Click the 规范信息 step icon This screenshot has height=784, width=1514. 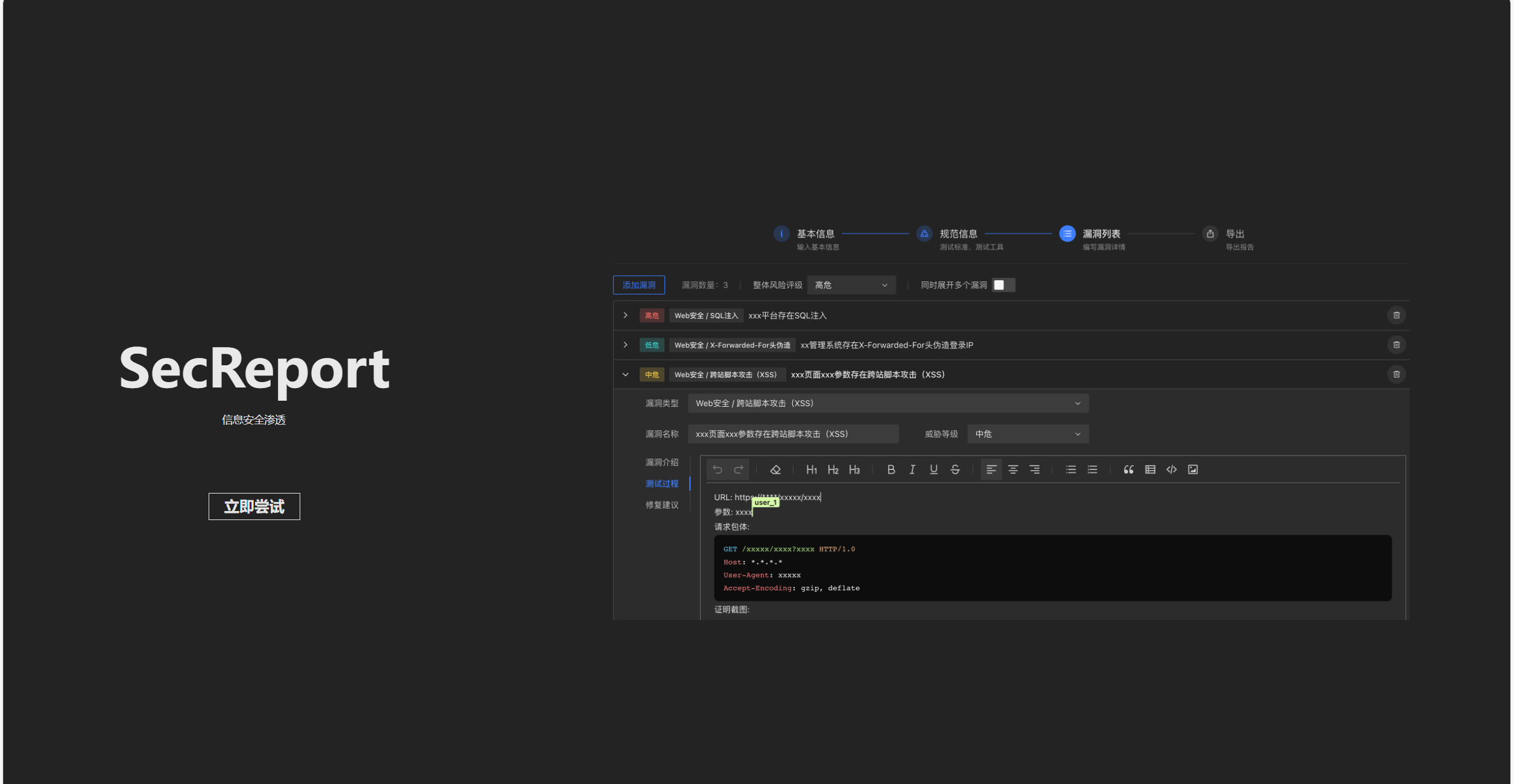(924, 234)
